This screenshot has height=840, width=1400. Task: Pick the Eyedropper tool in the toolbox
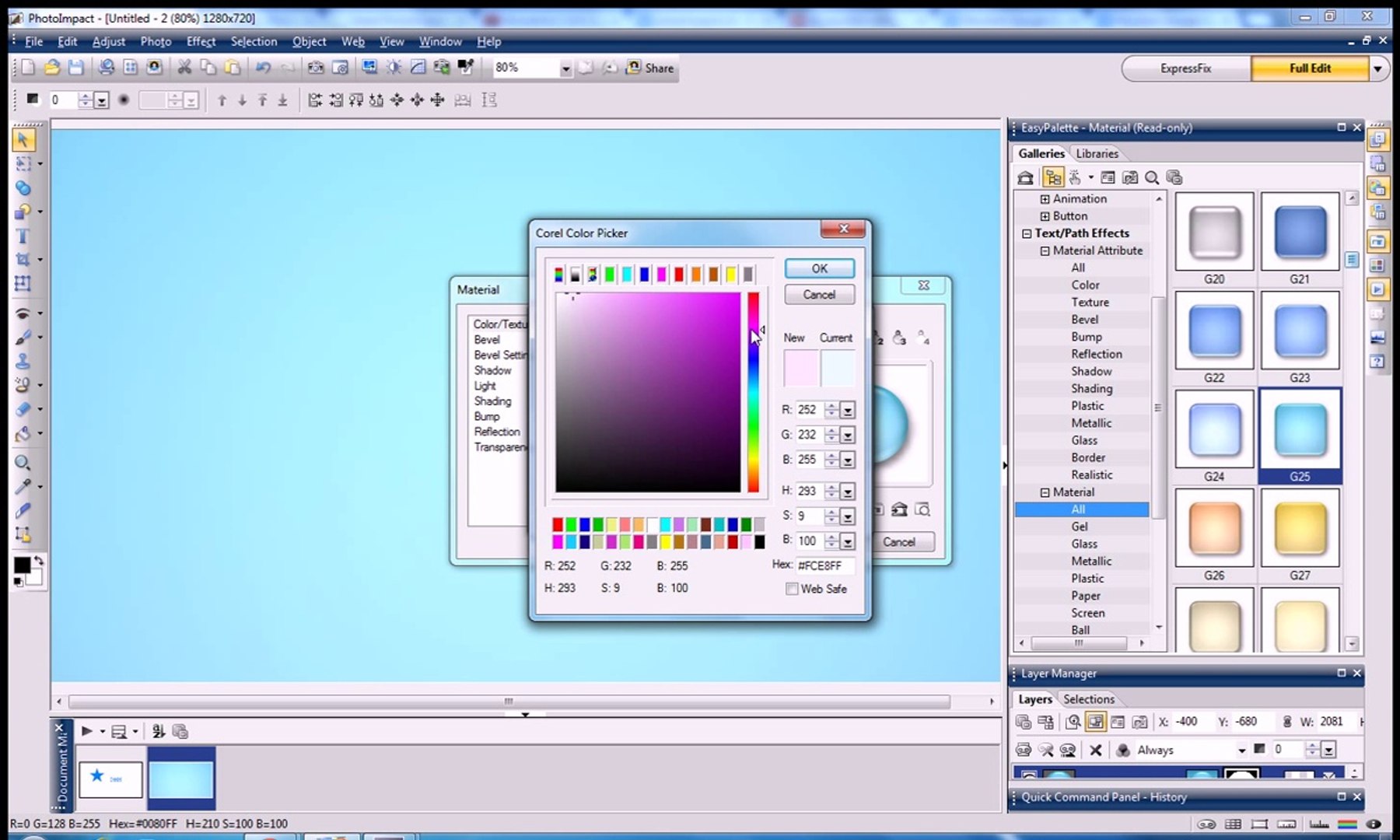pos(23,488)
